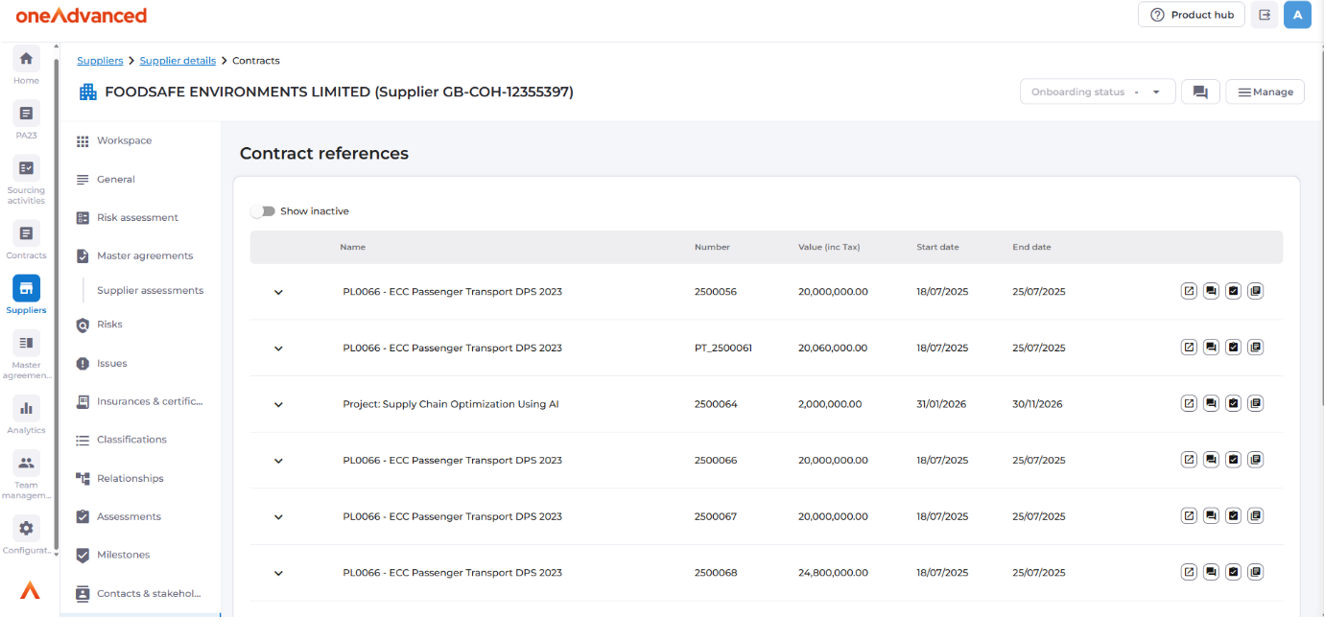
Task: Open the Home icon in left rail
Action: coord(26,59)
